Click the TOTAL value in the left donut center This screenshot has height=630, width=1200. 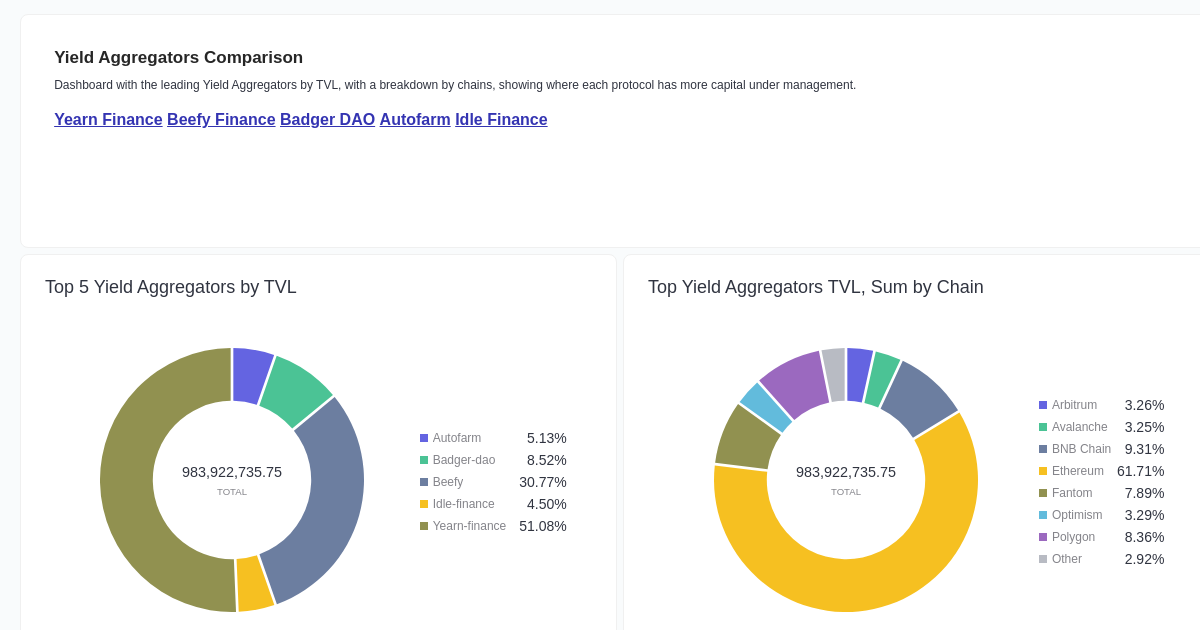232,472
